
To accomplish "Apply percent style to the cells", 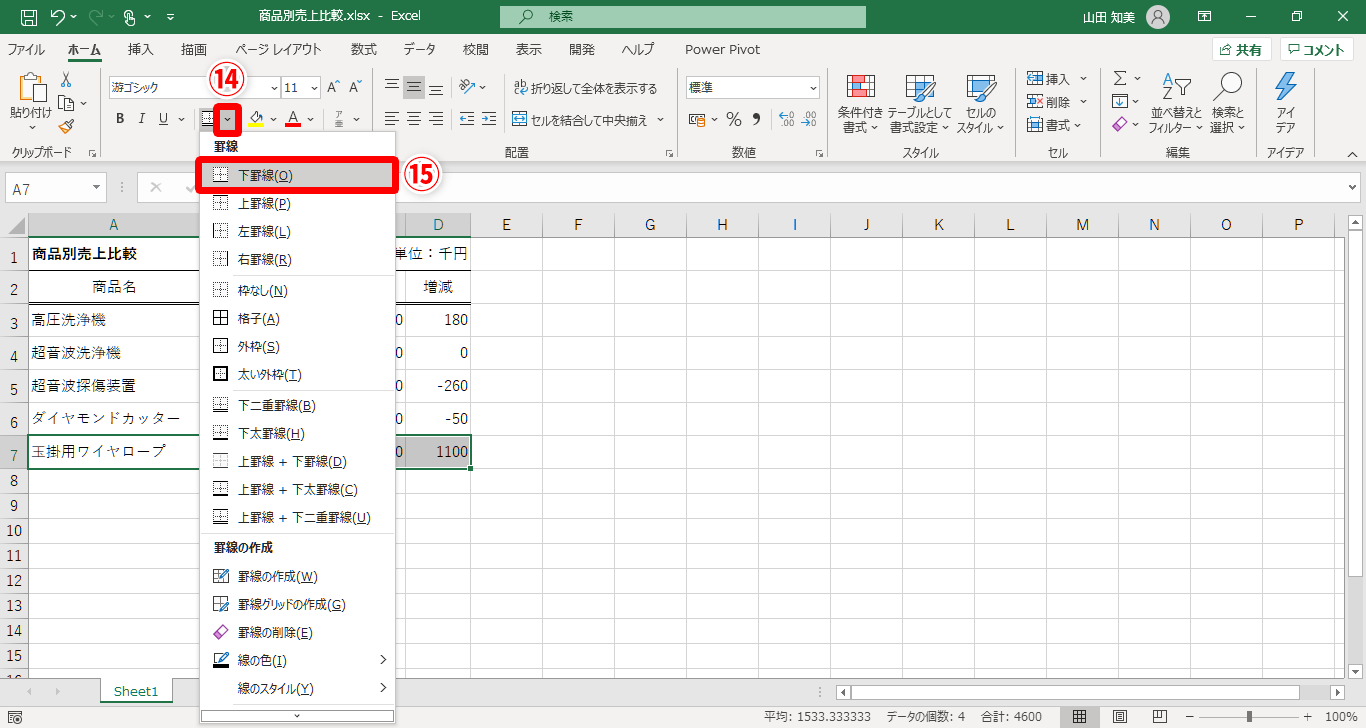I will pyautogui.click(x=733, y=119).
